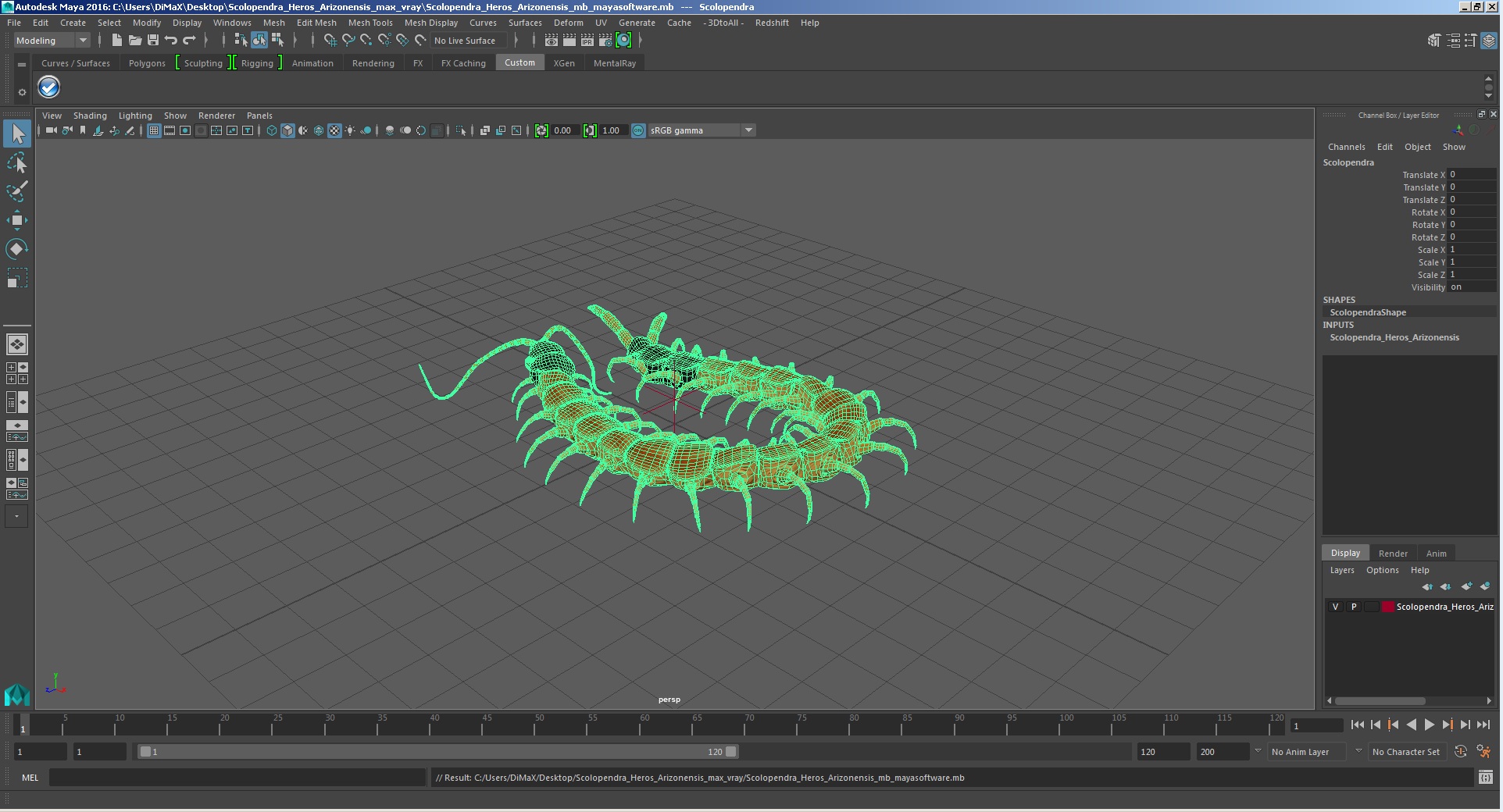Set smooth shade all in viewport

287,130
